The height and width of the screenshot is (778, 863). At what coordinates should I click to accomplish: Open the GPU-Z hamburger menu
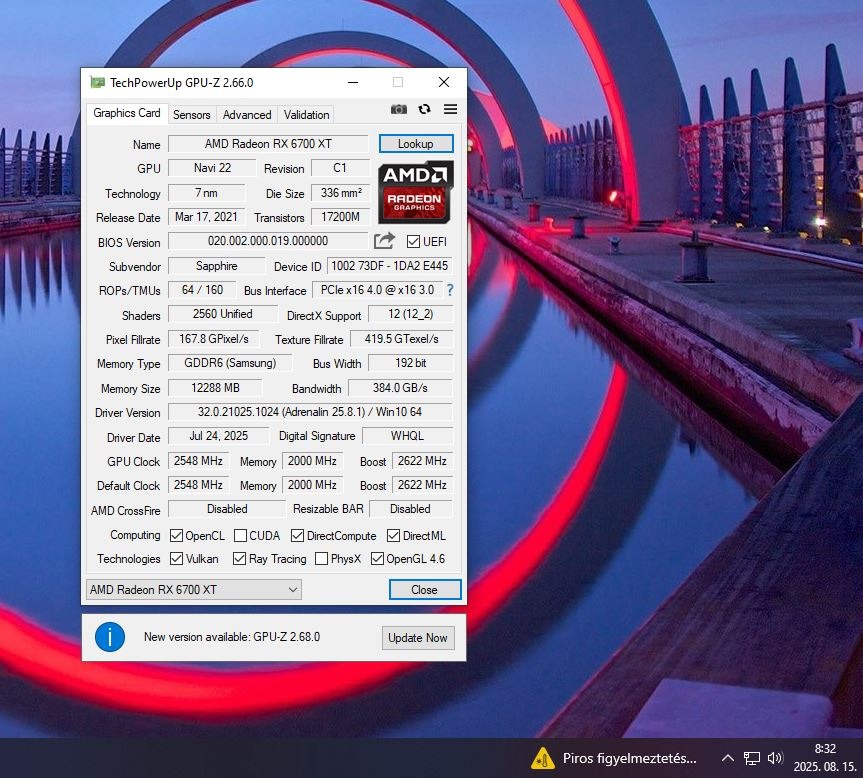click(450, 109)
